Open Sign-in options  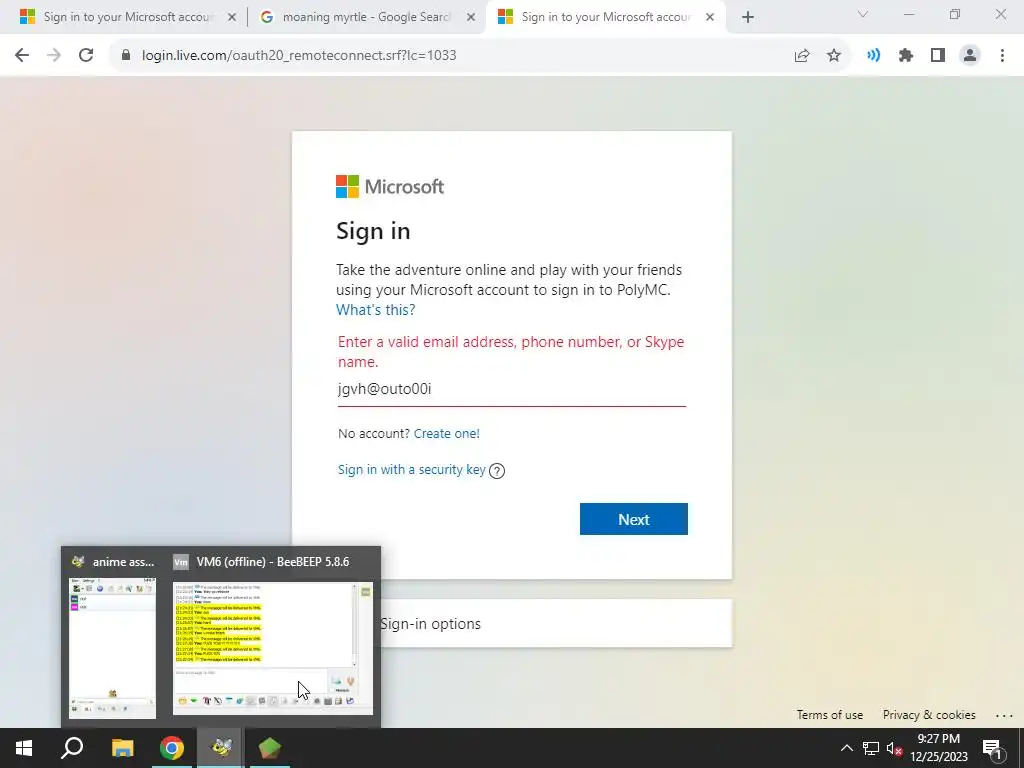[430, 624]
